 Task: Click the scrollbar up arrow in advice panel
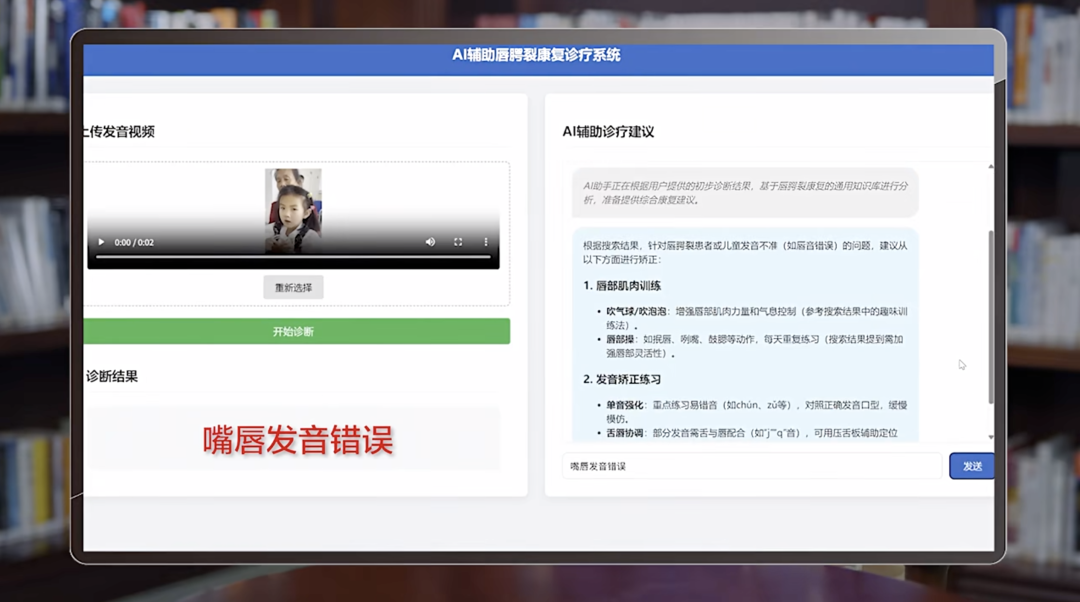[x=990, y=167]
